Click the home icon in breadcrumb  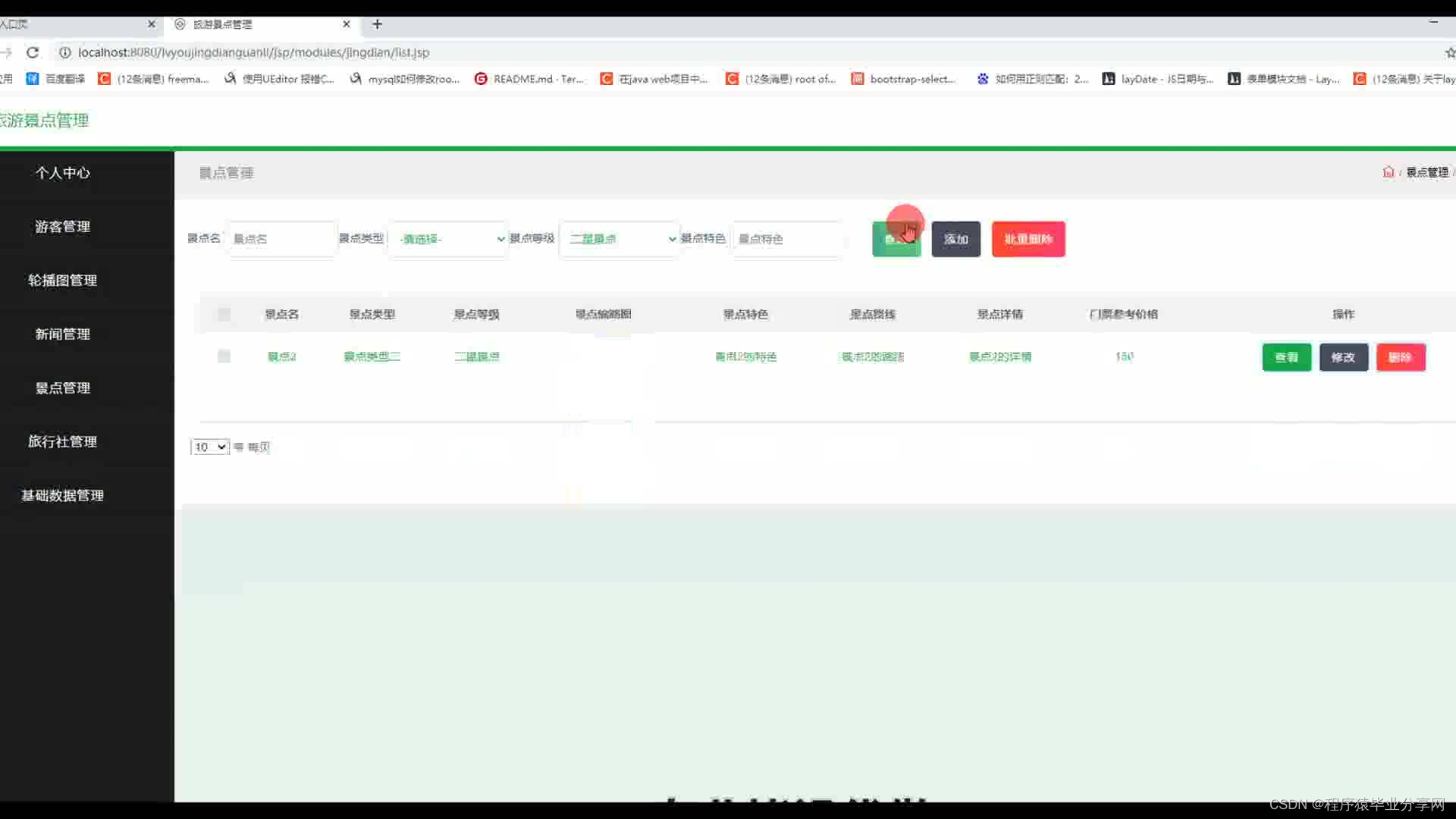(x=1388, y=172)
